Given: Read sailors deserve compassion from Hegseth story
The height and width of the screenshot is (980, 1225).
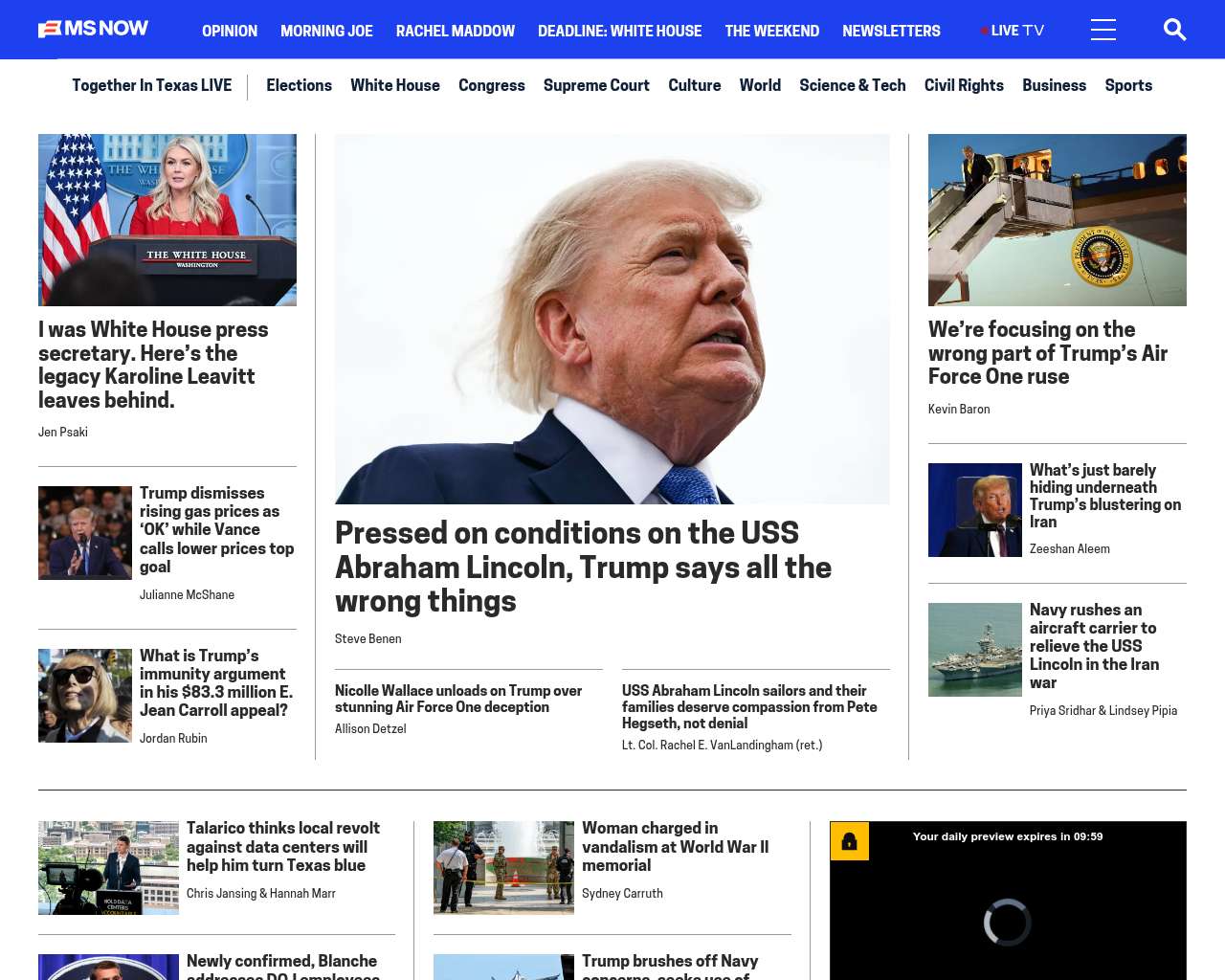Looking at the screenshot, I should 749,706.
